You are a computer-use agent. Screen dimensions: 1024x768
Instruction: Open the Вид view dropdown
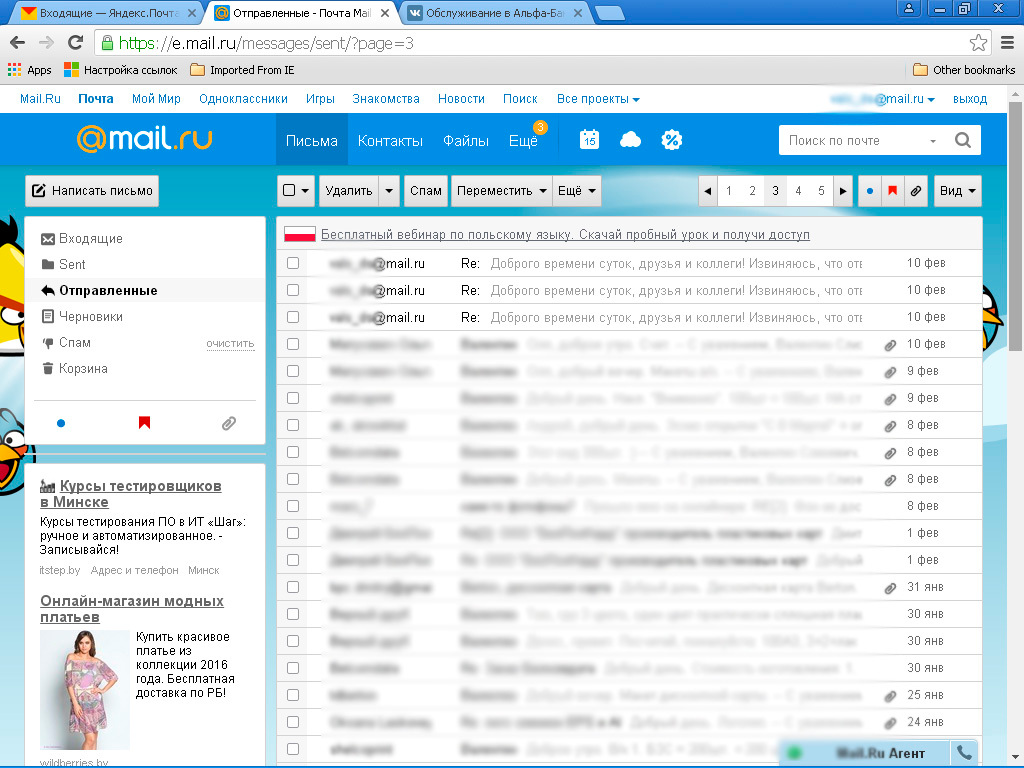(957, 191)
